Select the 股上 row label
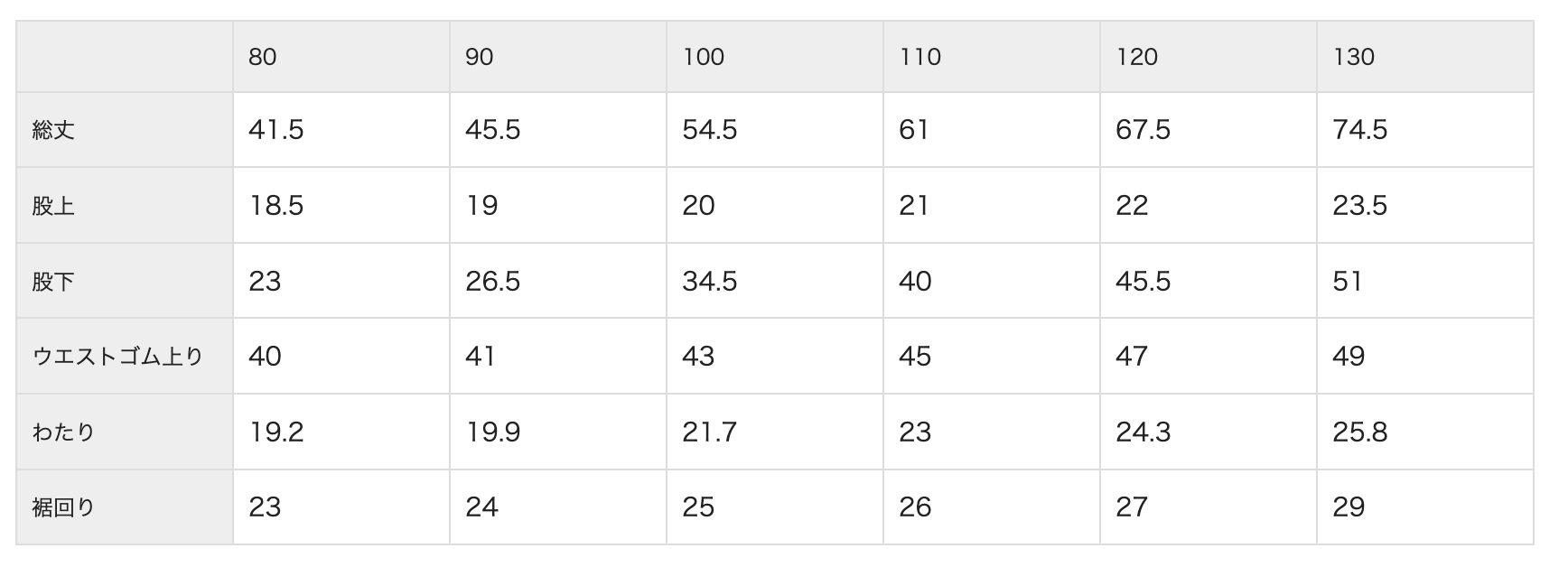Image resolution: width=1568 pixels, height=567 pixels. point(53,206)
